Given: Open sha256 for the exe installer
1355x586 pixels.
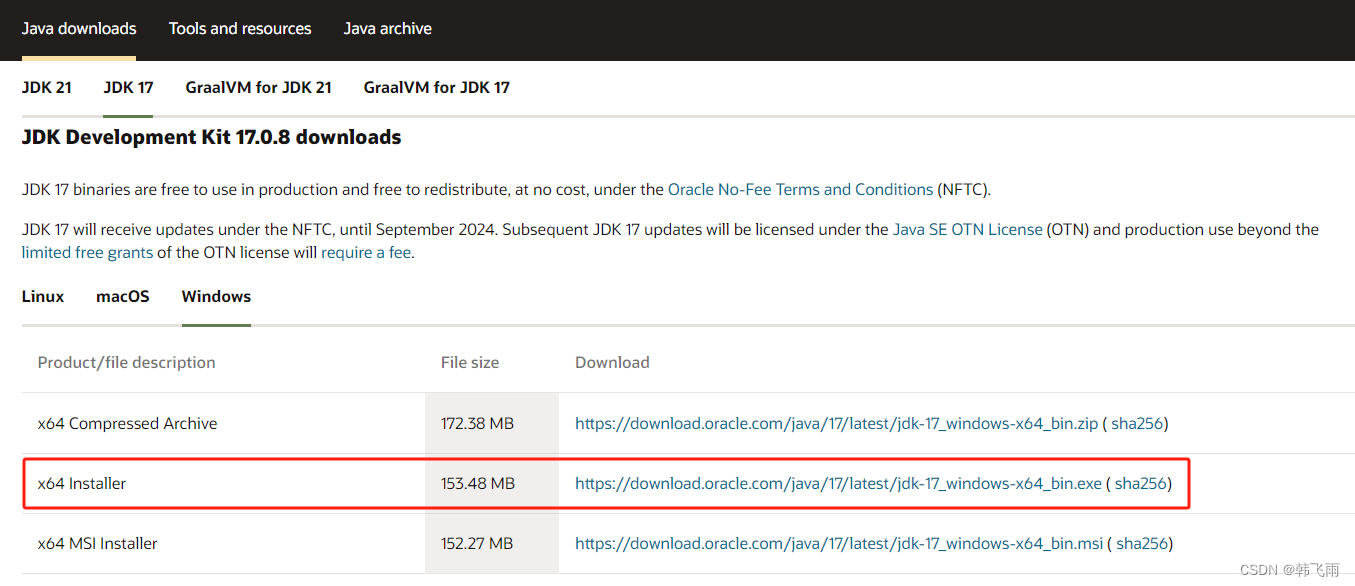Looking at the screenshot, I should tap(1141, 484).
